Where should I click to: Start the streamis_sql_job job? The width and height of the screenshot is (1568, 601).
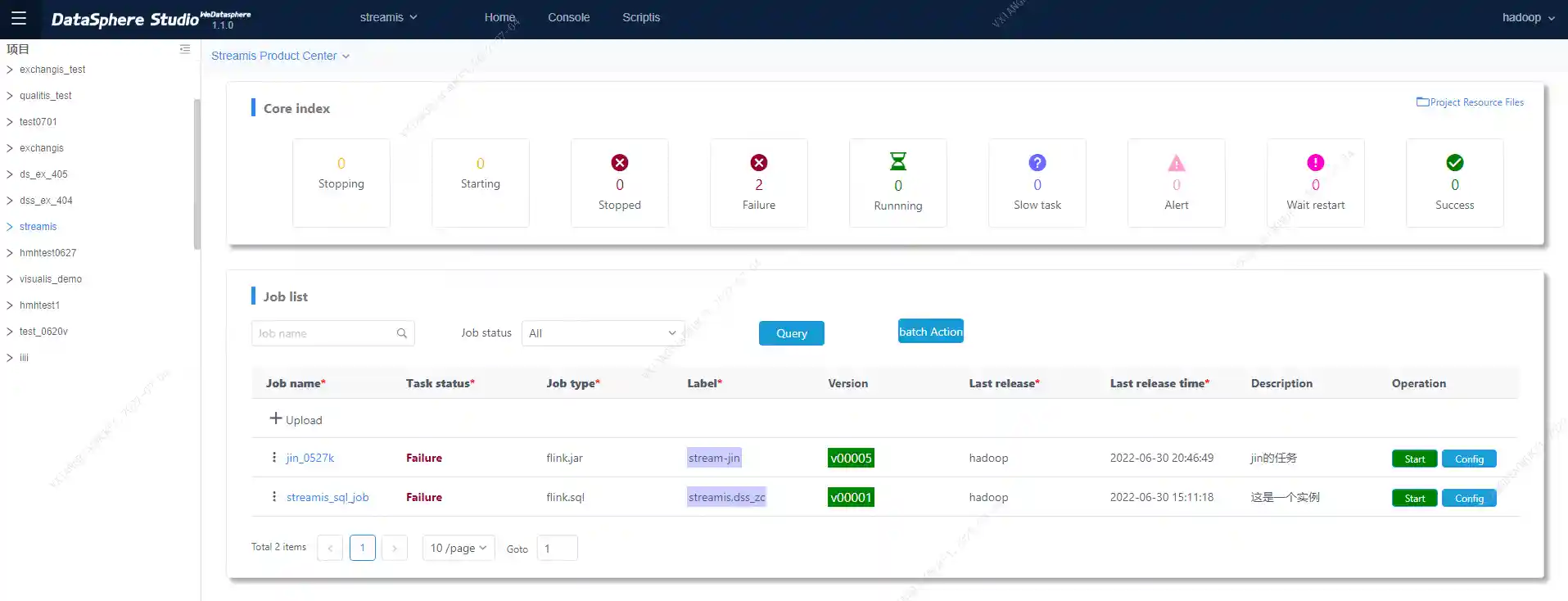point(1414,498)
